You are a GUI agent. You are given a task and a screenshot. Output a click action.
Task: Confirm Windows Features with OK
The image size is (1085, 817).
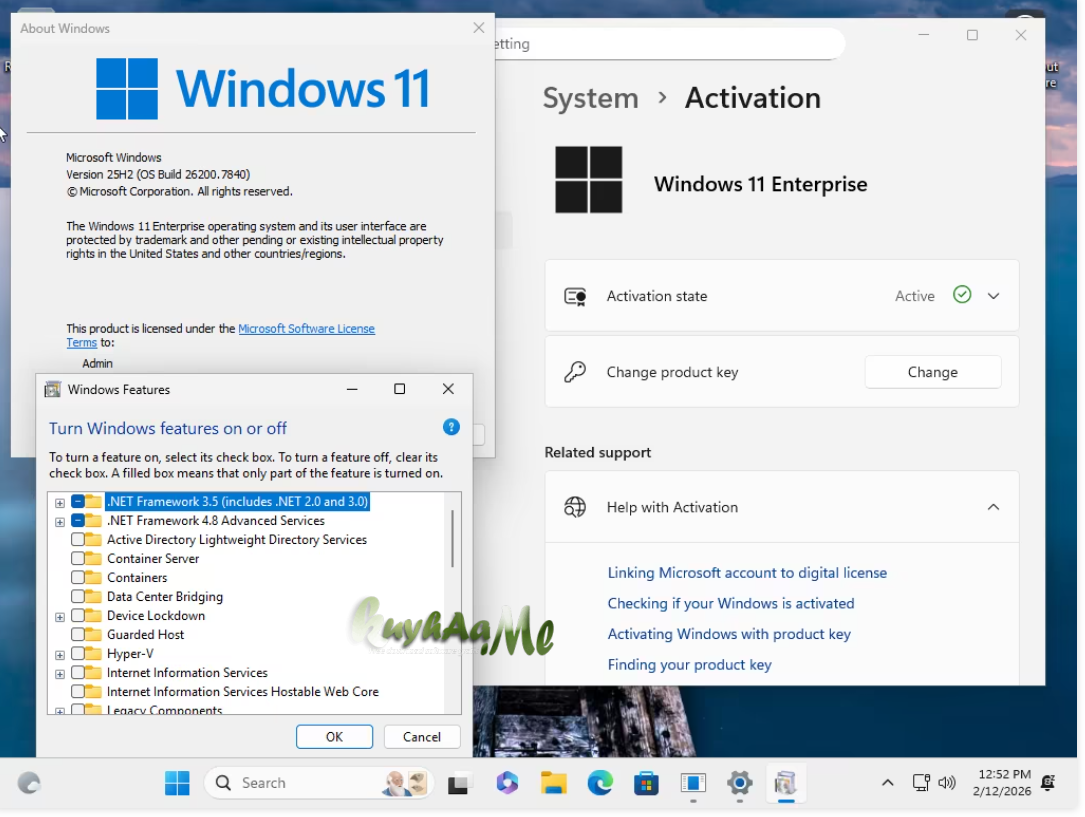coord(334,737)
